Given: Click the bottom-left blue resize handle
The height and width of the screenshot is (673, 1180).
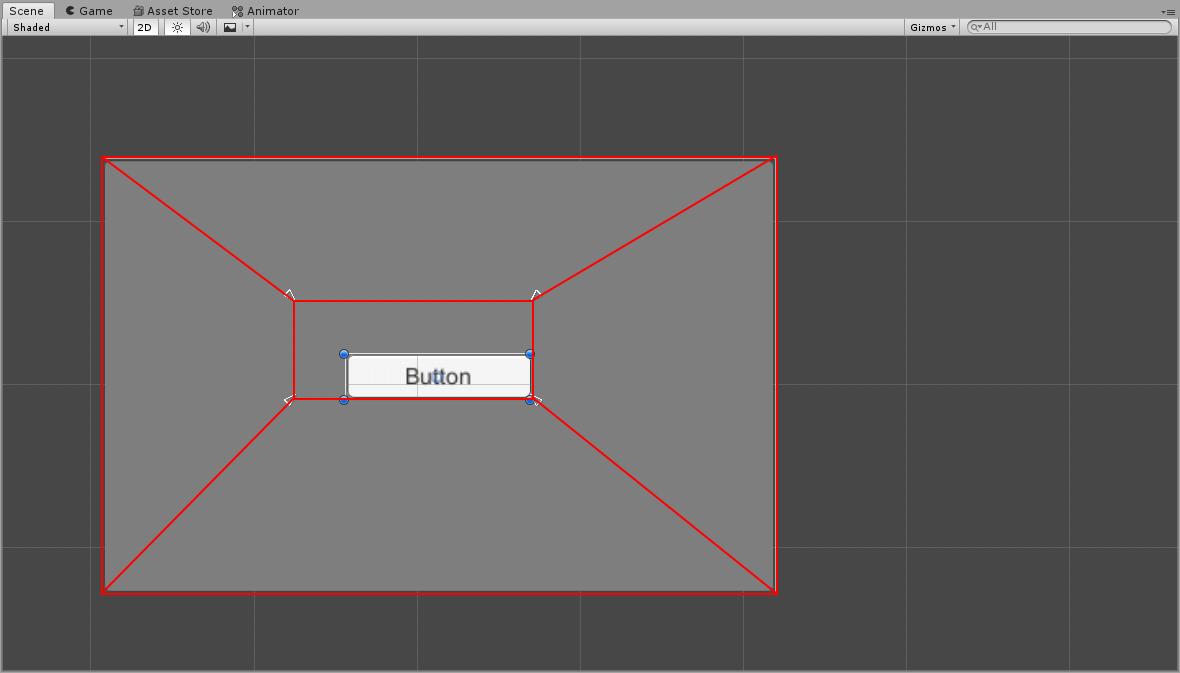Looking at the screenshot, I should point(344,400).
